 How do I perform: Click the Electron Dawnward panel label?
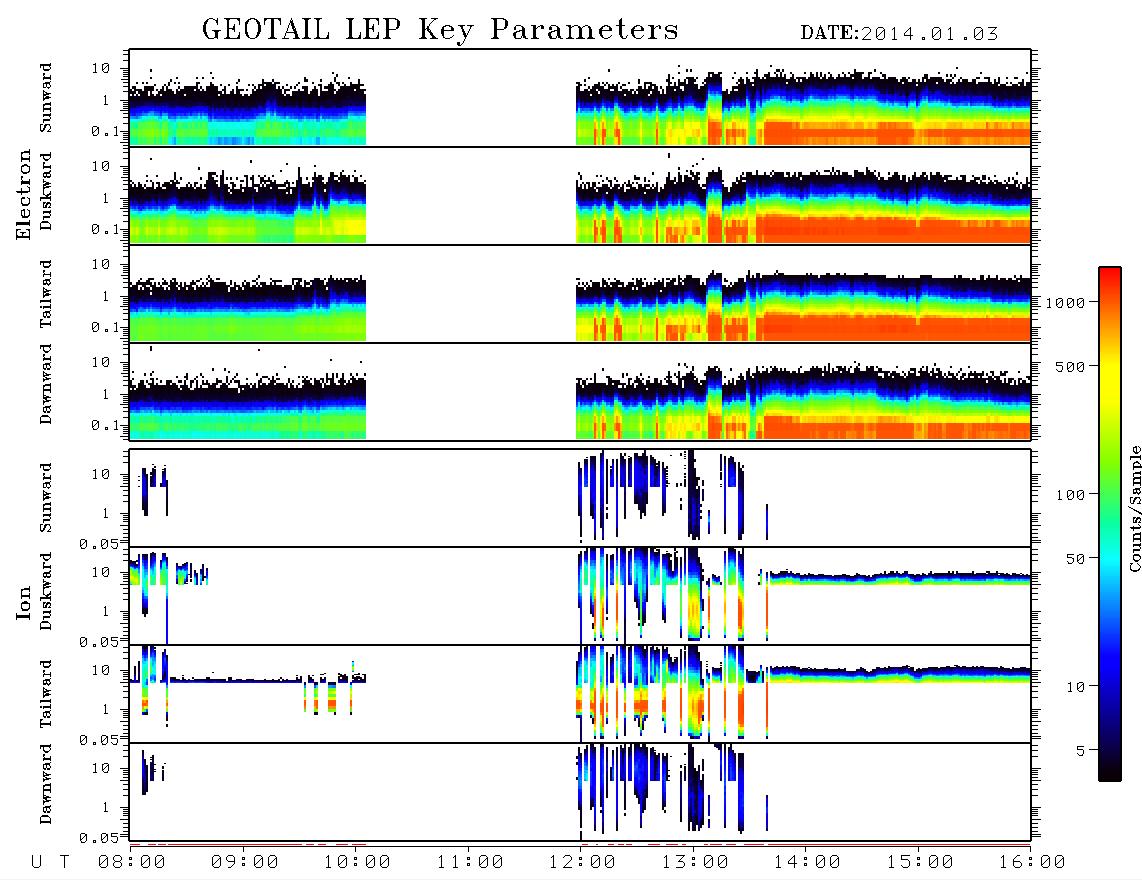46,385
